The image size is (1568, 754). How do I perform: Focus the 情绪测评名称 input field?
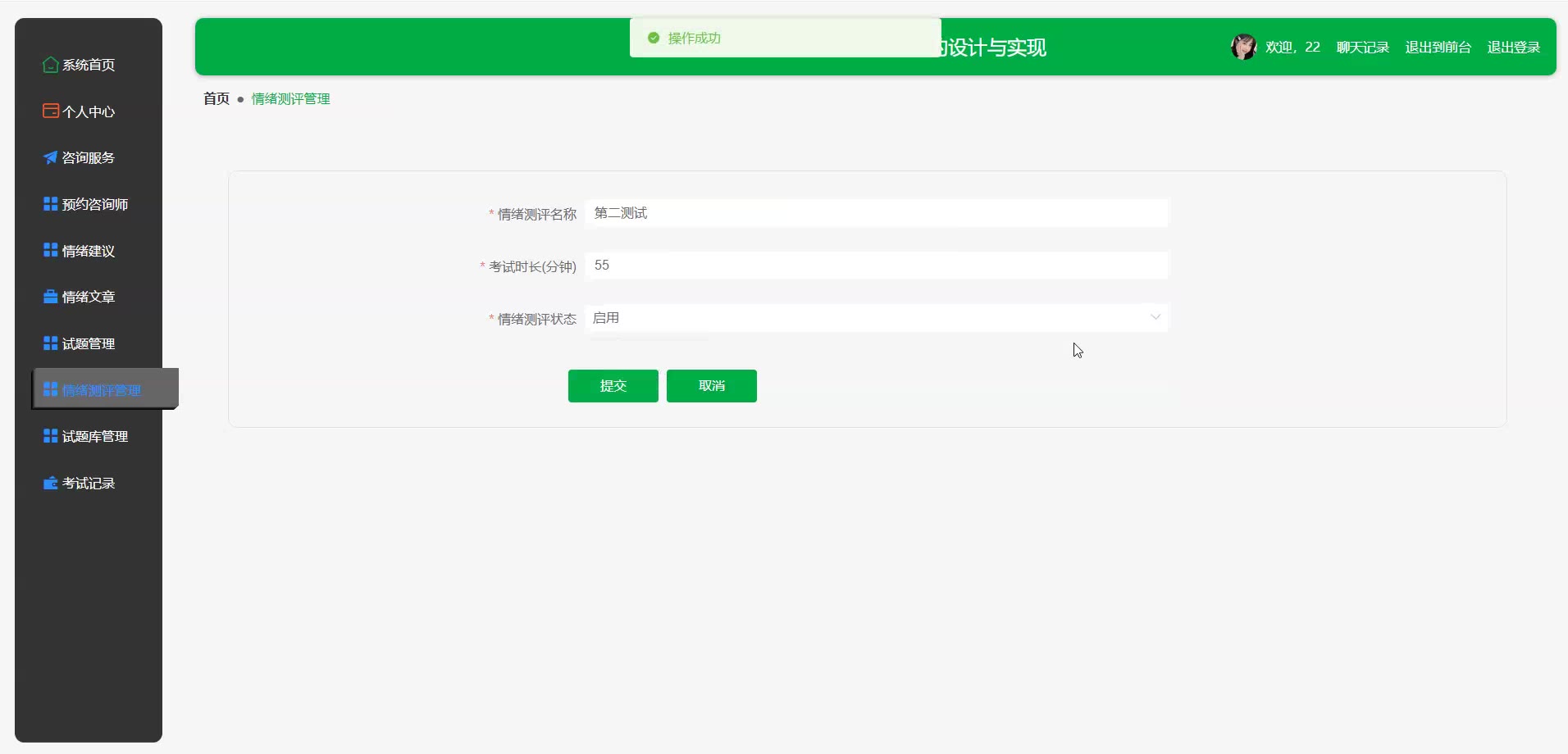coord(877,213)
